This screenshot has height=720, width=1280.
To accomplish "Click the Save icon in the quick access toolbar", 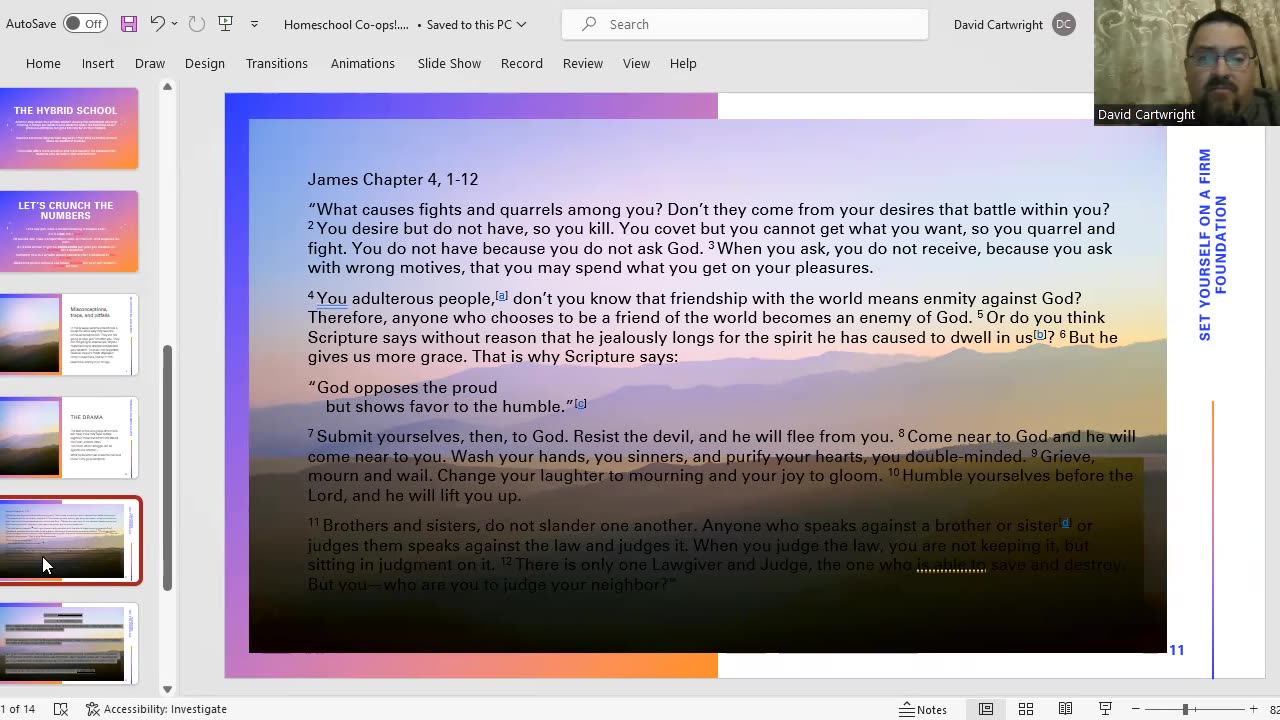I will (x=129, y=24).
